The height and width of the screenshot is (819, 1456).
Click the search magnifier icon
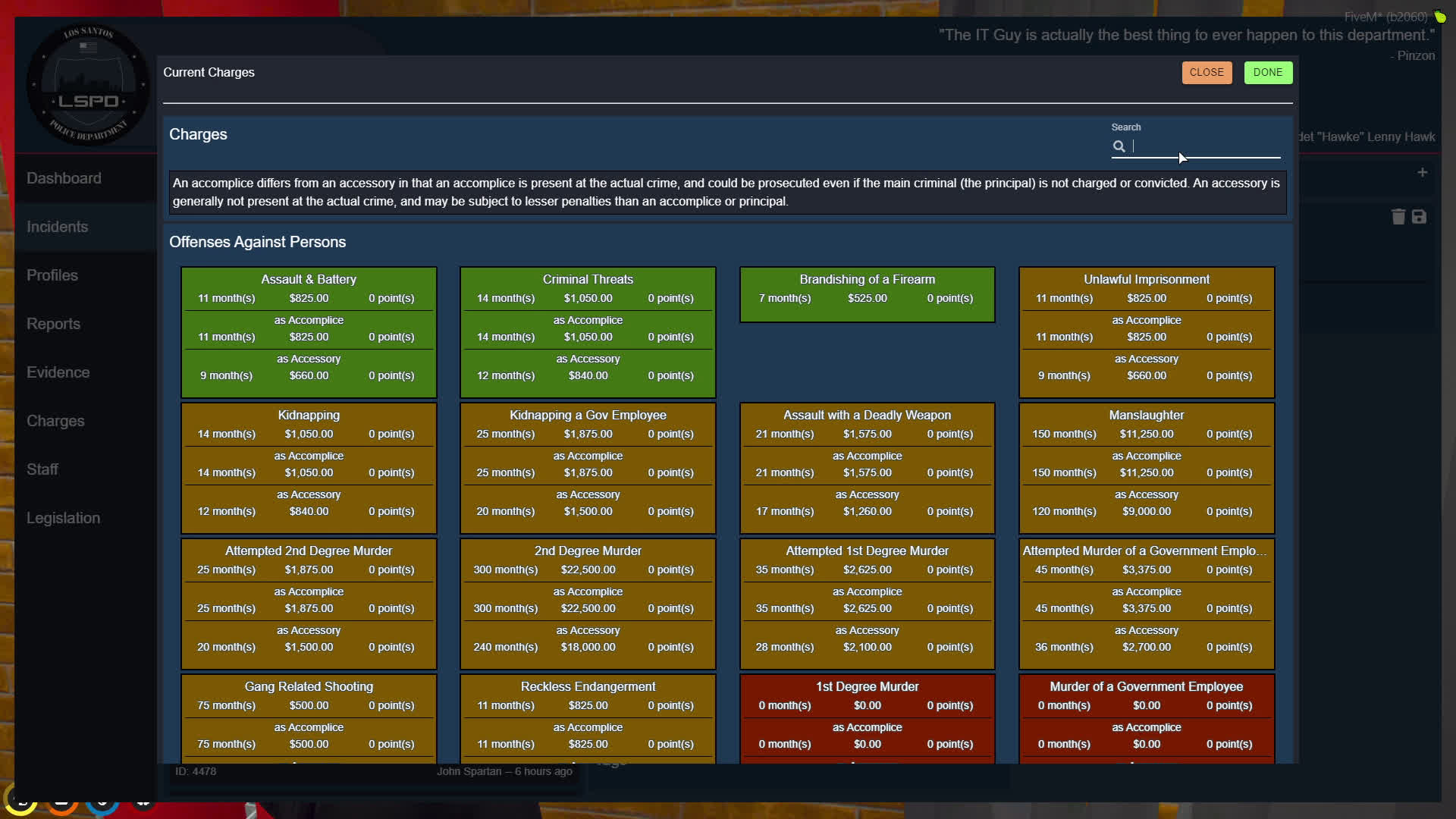[x=1119, y=146]
